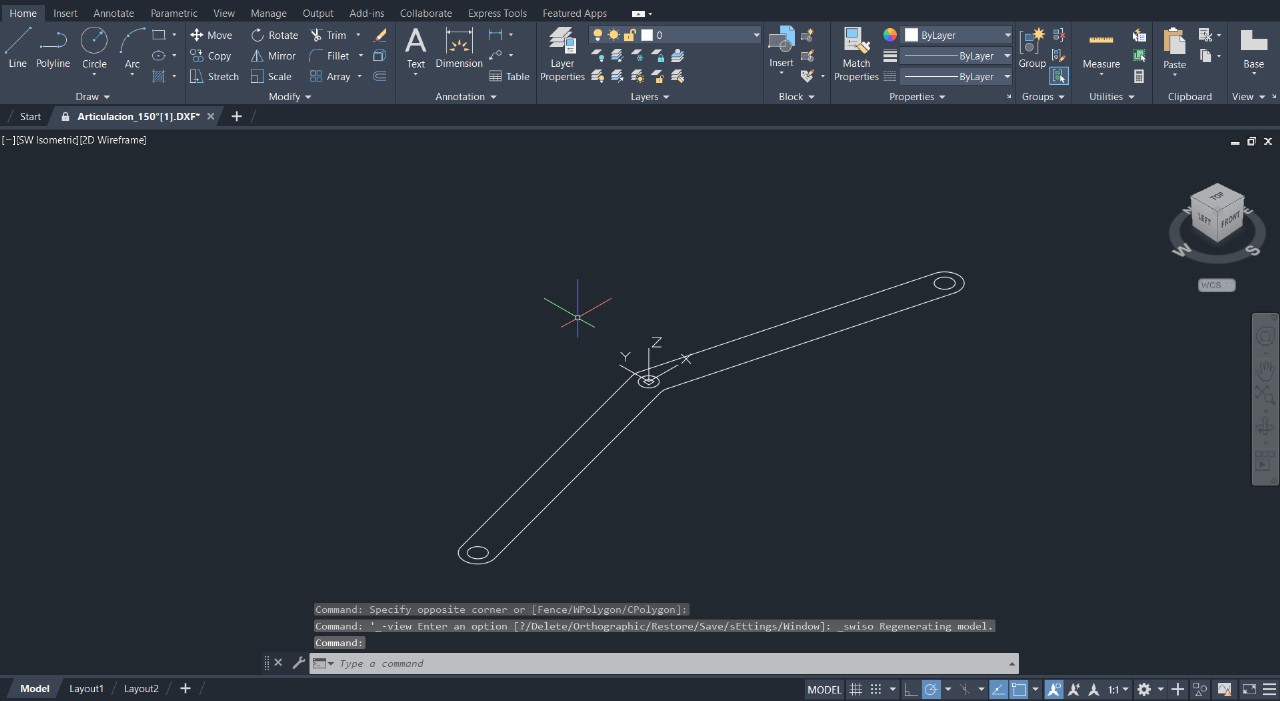Activate the Move tool

click(211, 35)
